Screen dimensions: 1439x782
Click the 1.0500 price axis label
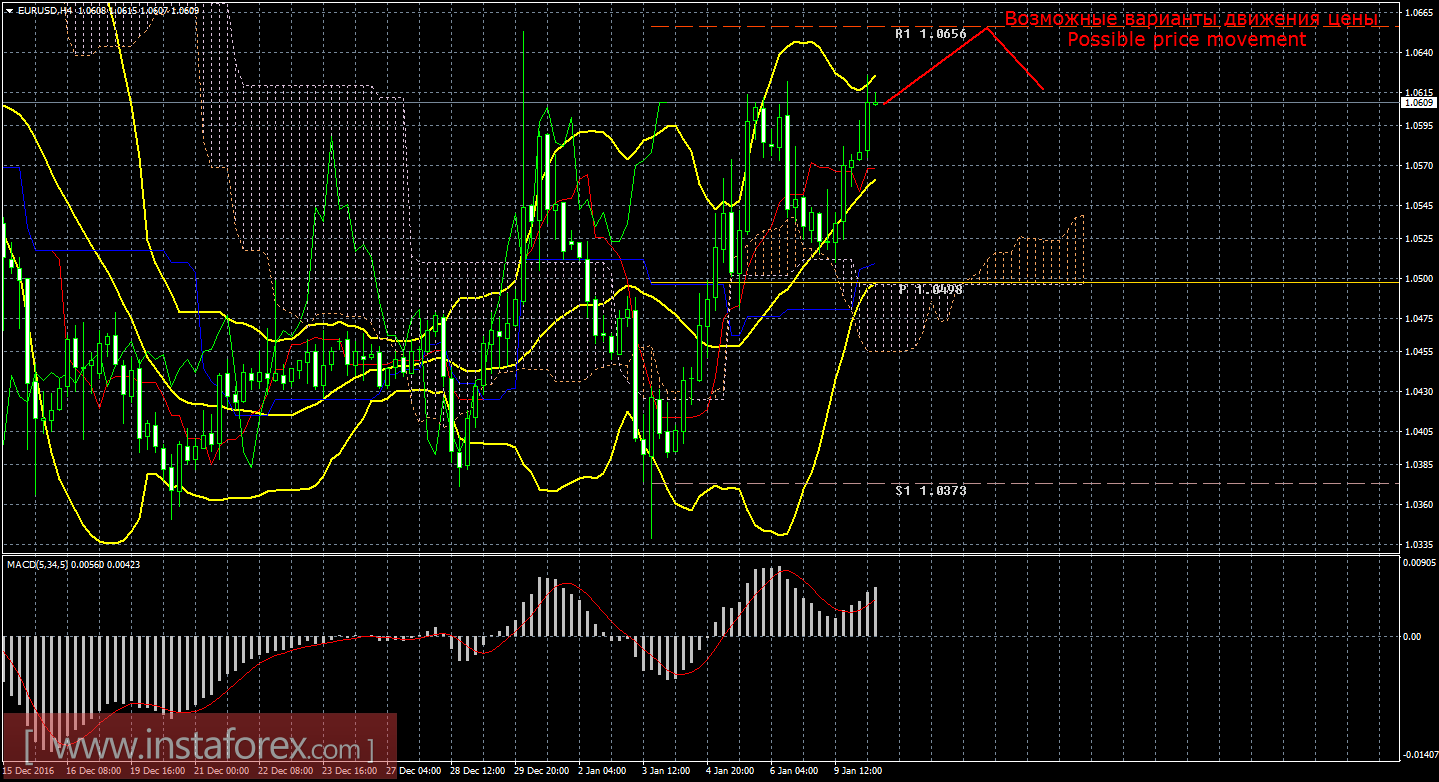(1417, 279)
